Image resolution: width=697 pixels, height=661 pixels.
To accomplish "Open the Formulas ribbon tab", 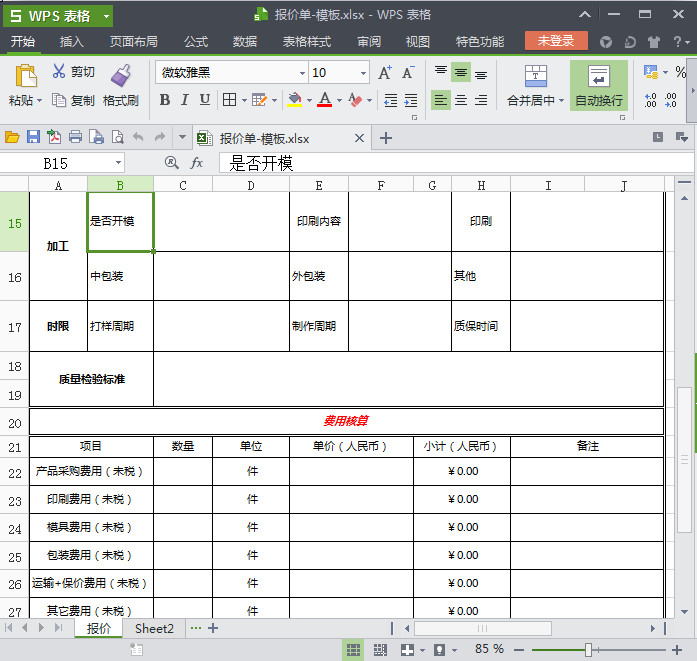I will [196, 41].
